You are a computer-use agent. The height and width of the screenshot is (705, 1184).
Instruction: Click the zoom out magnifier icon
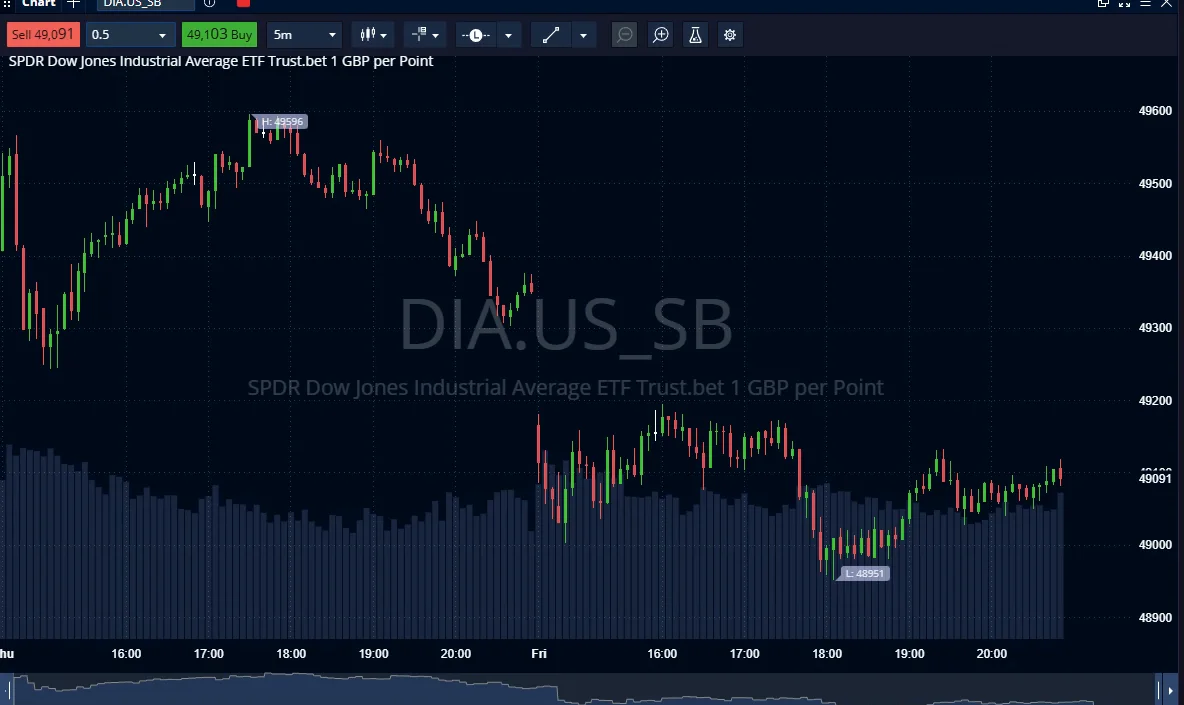click(x=624, y=35)
